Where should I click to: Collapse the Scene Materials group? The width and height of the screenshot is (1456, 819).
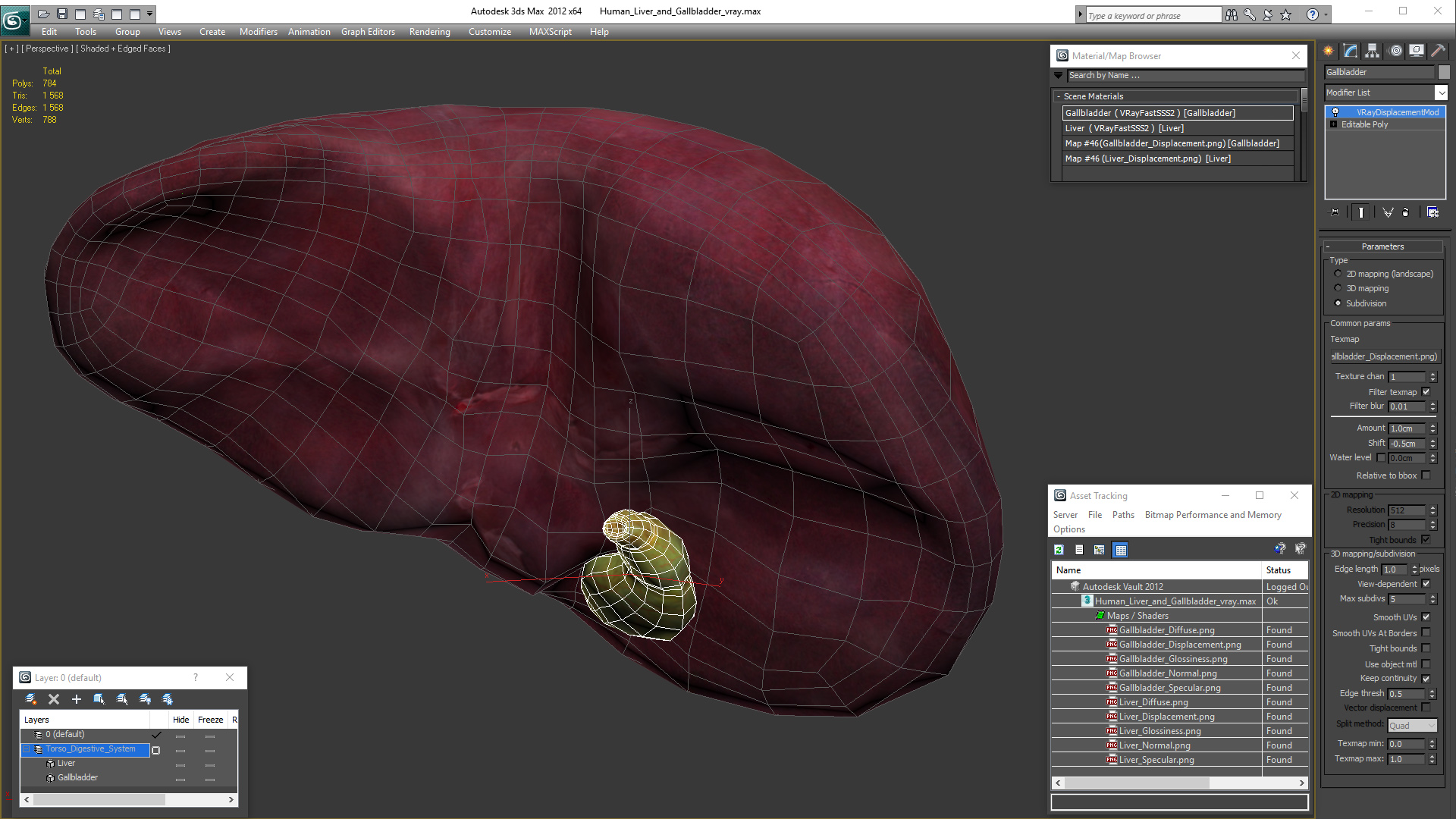point(1059,96)
